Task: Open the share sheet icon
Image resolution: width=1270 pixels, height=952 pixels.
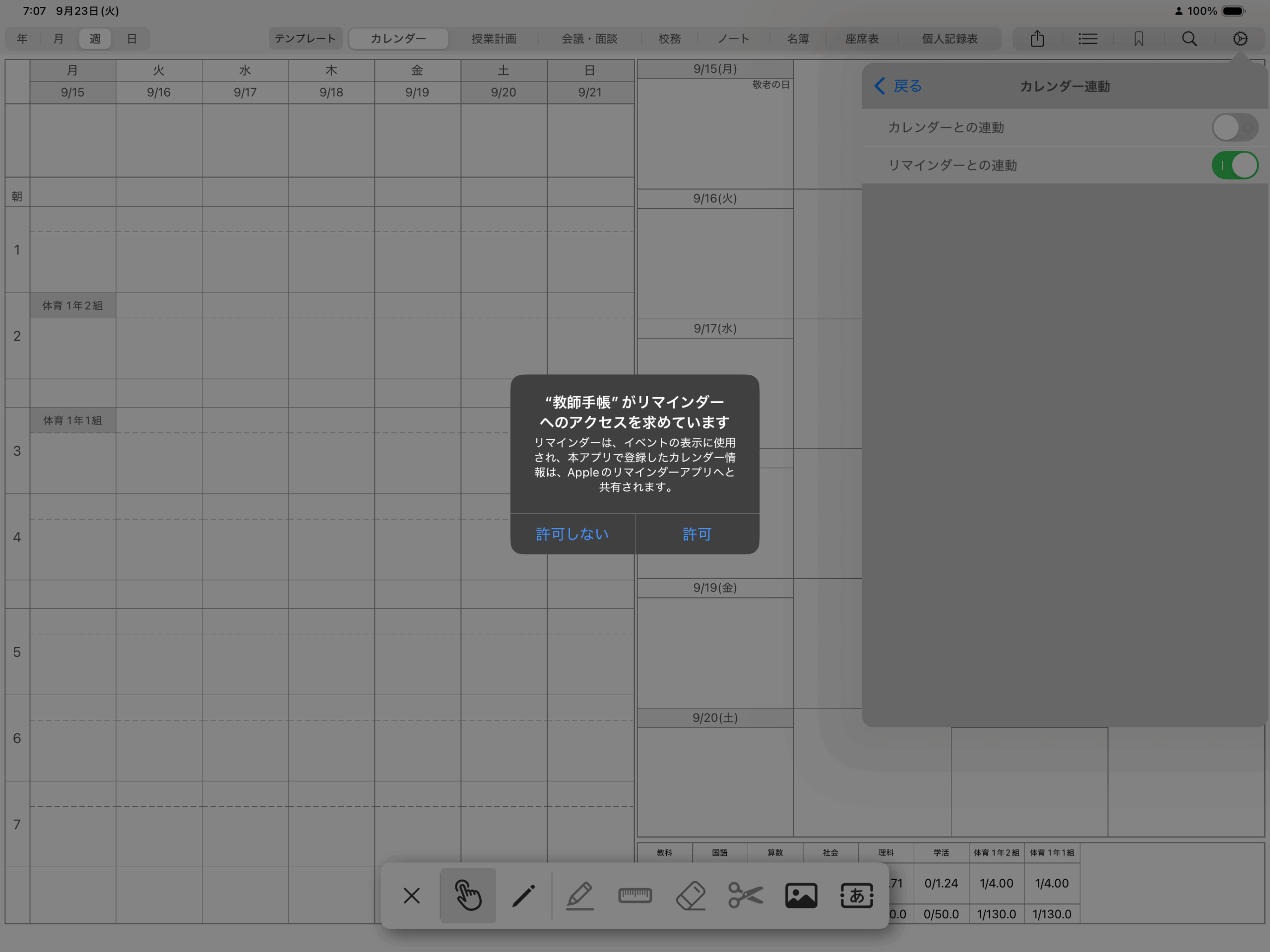Action: click(x=1037, y=39)
